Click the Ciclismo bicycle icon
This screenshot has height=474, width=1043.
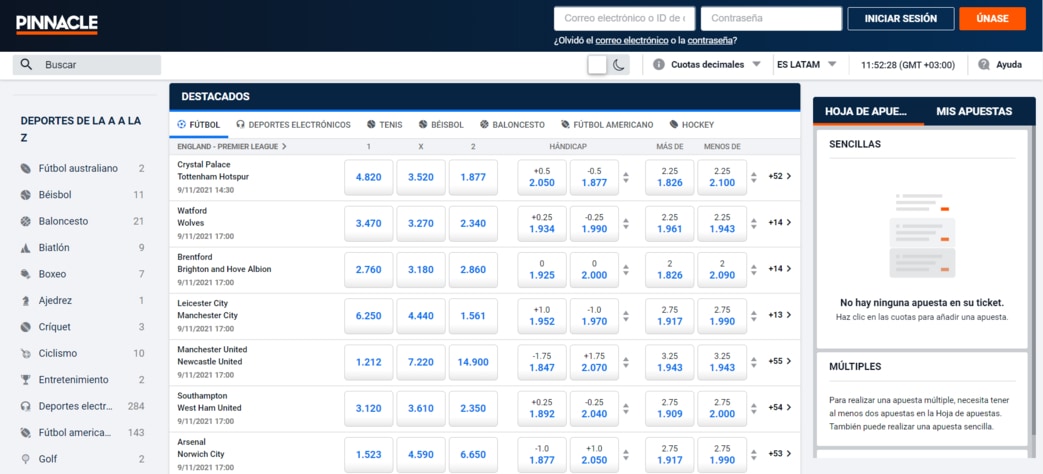pos(26,354)
